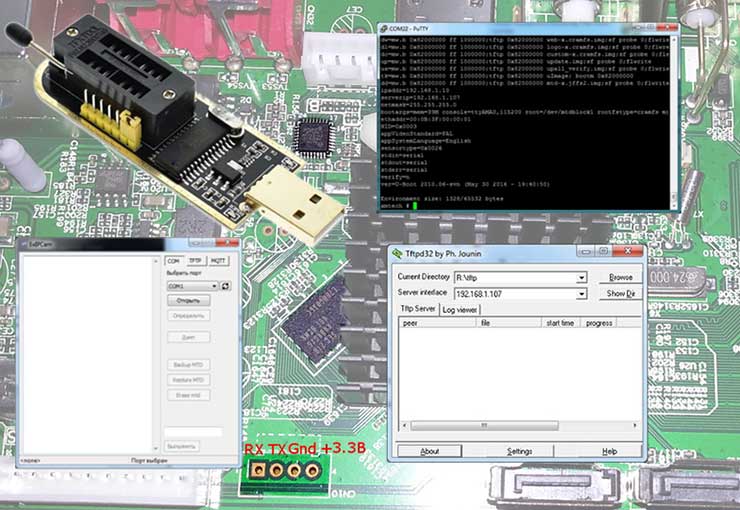This screenshot has height=510, width=740.
Task: Open the Log viewer tab
Action: click(459, 310)
